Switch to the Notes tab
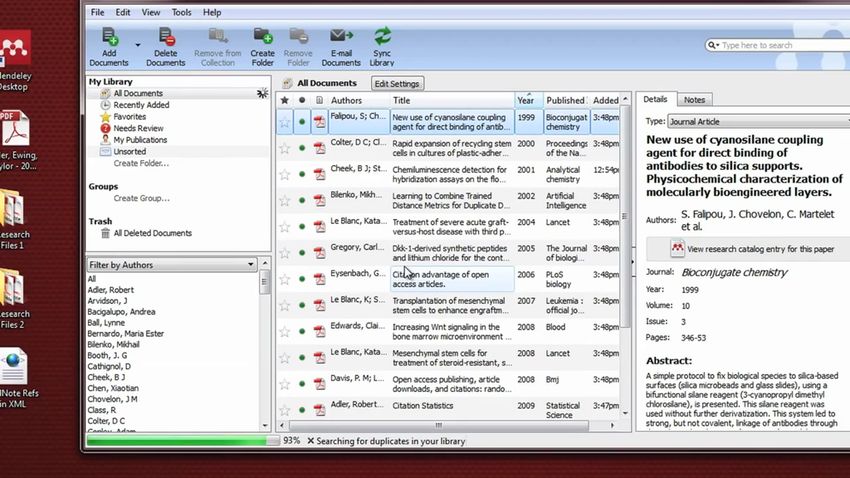The image size is (850, 478). coord(694,100)
